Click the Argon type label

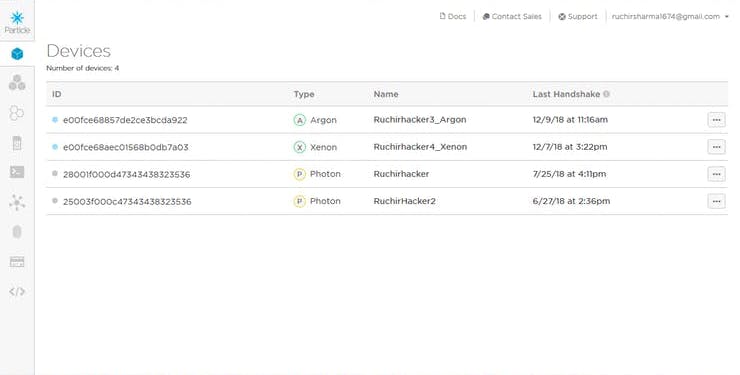click(324, 120)
